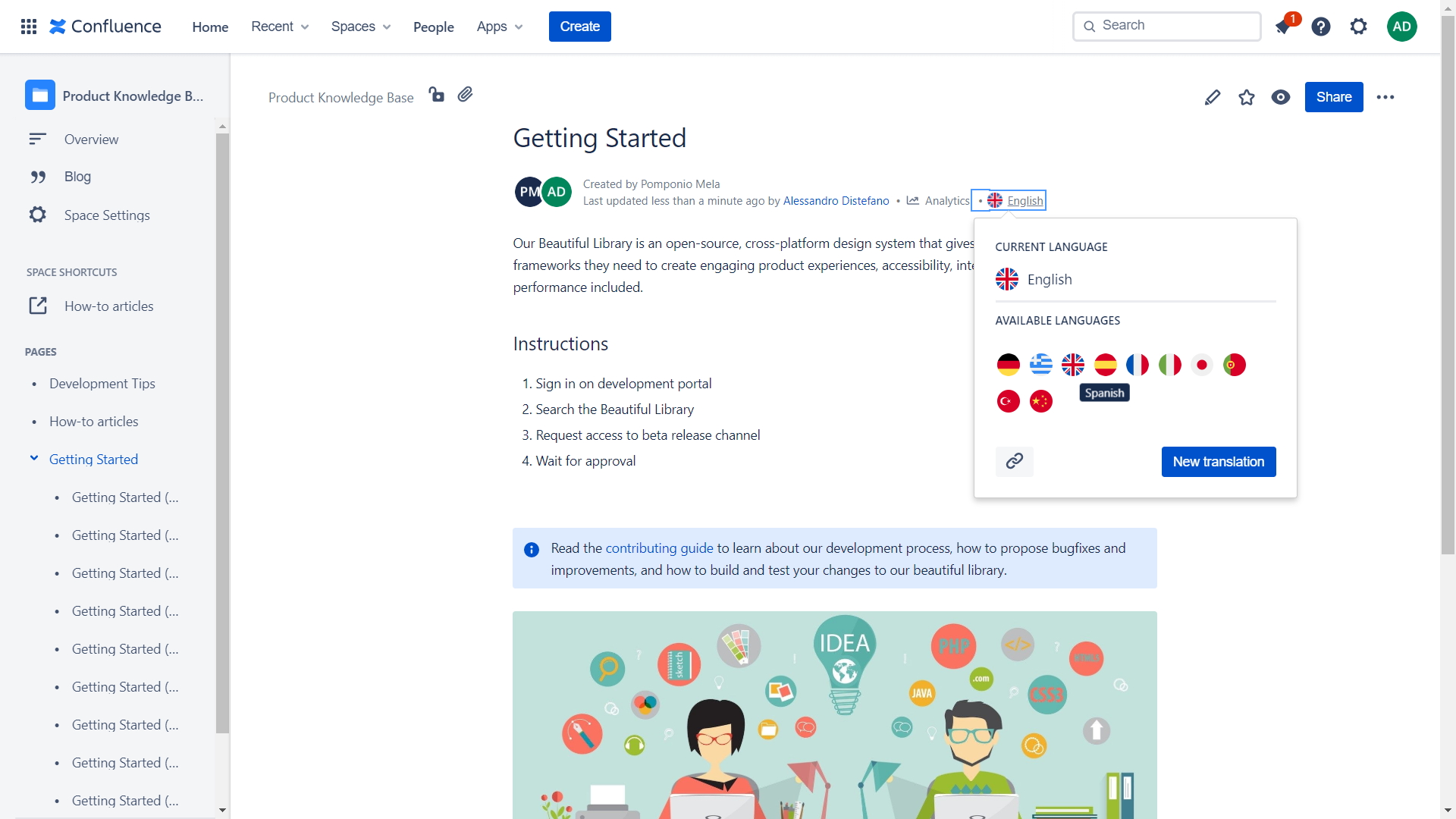Open the attachments paperclip icon
The image size is (1456, 819).
[x=465, y=95]
